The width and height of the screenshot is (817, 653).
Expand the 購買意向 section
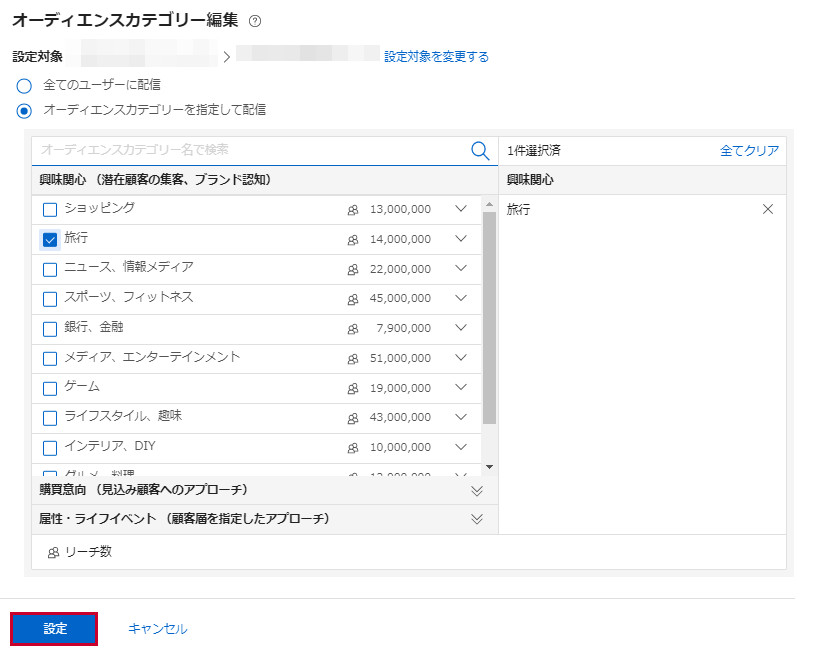[477, 490]
